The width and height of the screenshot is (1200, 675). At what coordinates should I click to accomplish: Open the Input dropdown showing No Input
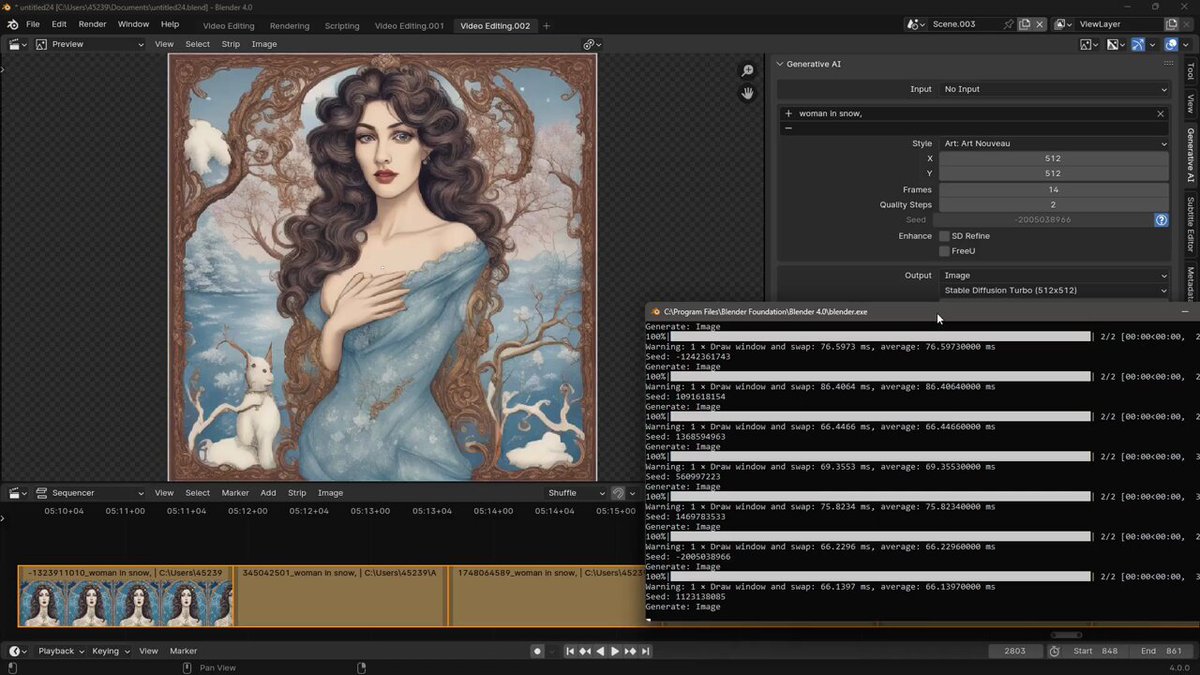[x=1054, y=89]
